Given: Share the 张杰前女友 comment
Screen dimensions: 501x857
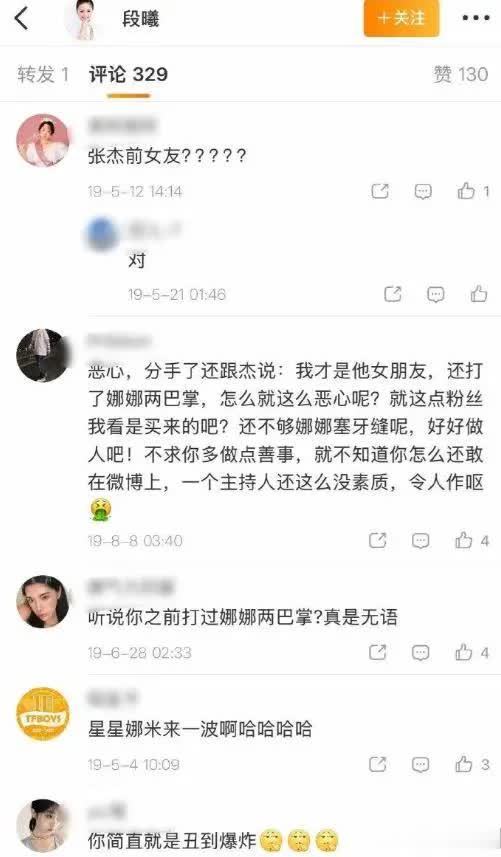Looking at the screenshot, I should click(379, 191).
